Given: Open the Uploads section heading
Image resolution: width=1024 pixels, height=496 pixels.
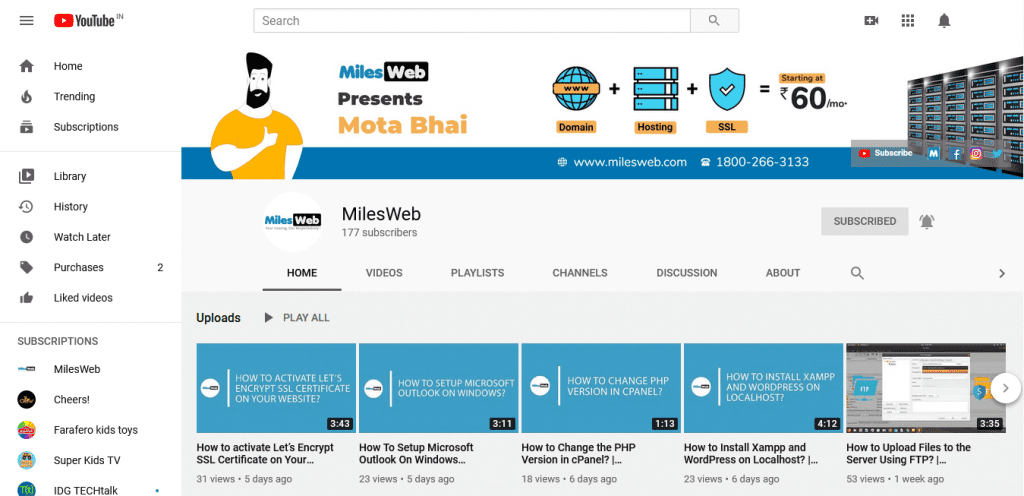Looking at the screenshot, I should tap(218, 318).
